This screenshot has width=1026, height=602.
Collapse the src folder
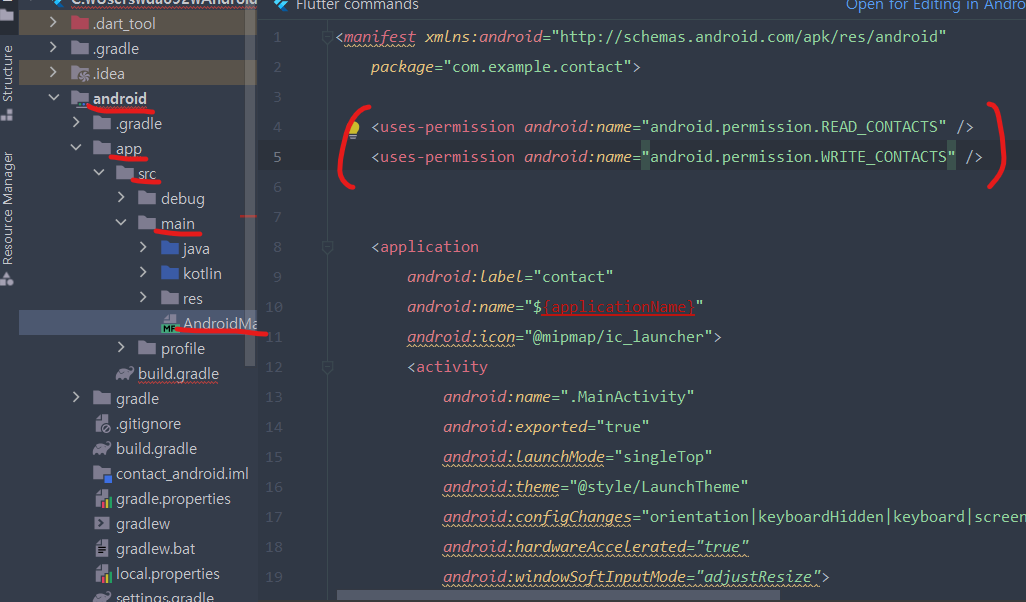[x=99, y=173]
